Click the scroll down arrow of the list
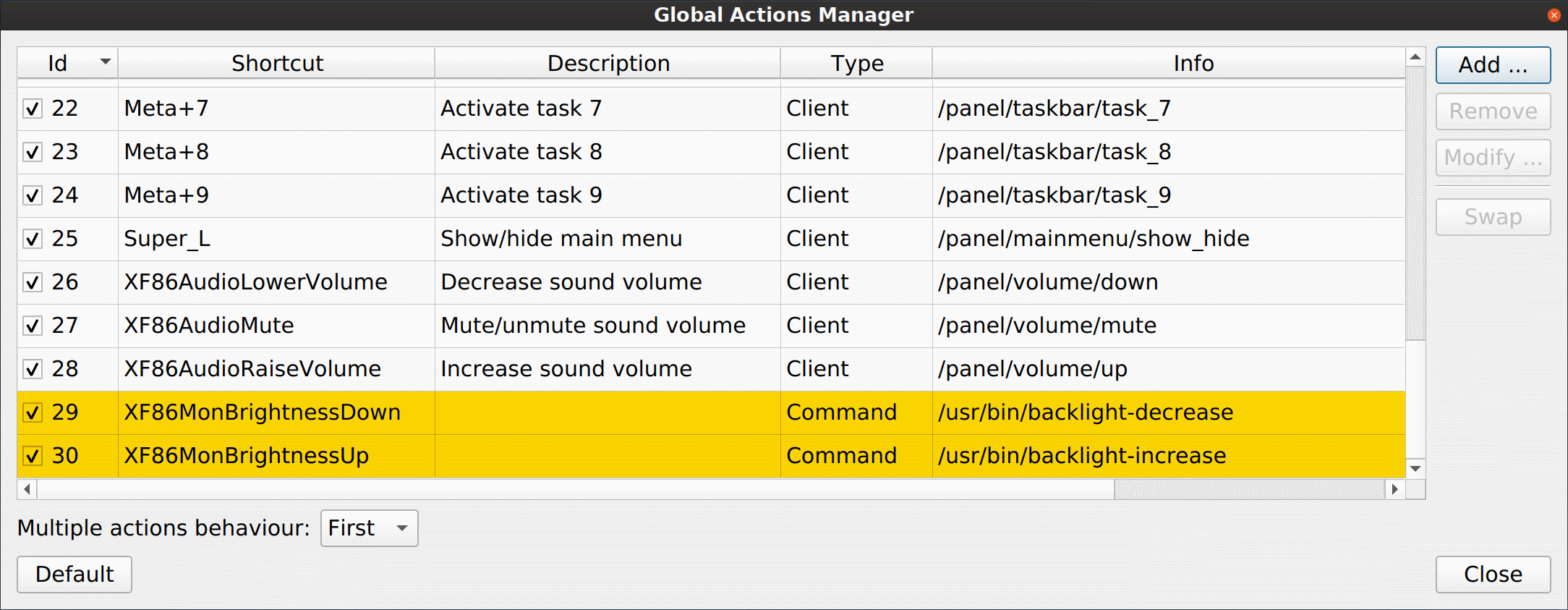Viewport: 1568px width, 610px height. pyautogui.click(x=1415, y=468)
